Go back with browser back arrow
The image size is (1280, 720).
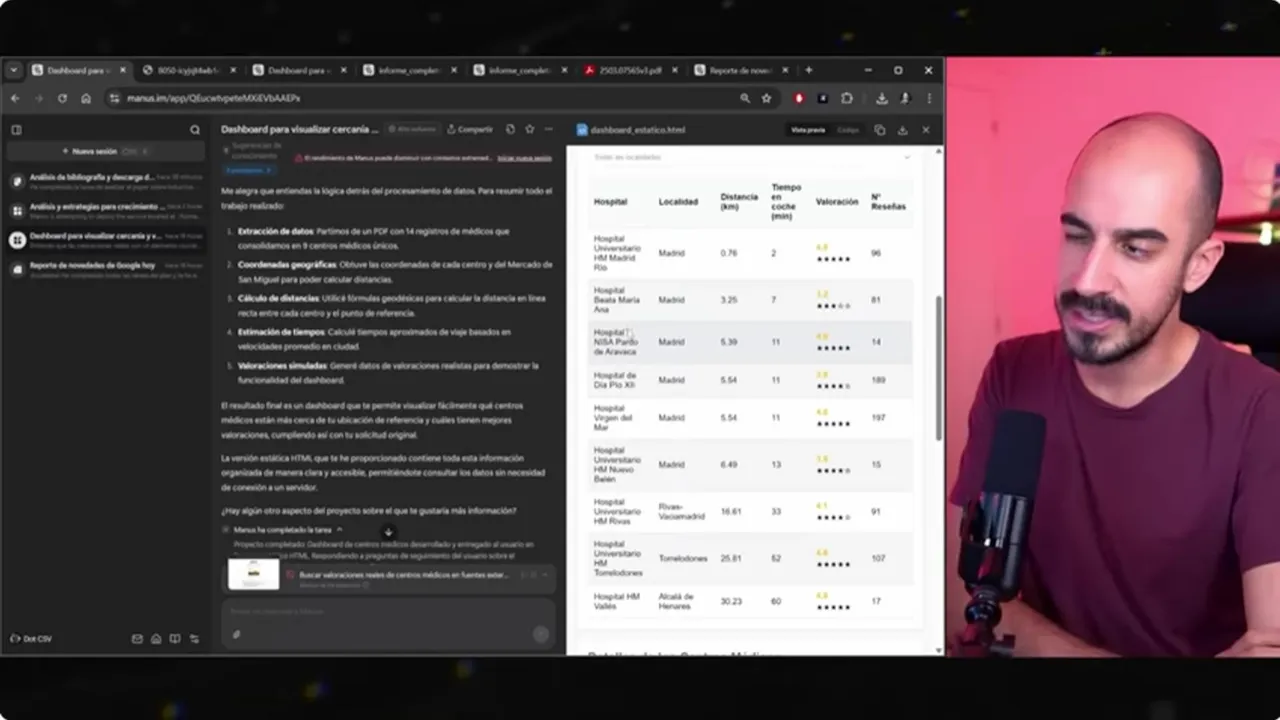pos(15,98)
